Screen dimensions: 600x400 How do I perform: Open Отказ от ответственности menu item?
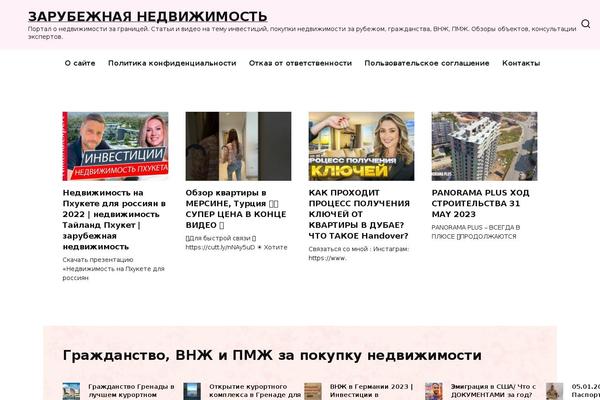click(300, 63)
